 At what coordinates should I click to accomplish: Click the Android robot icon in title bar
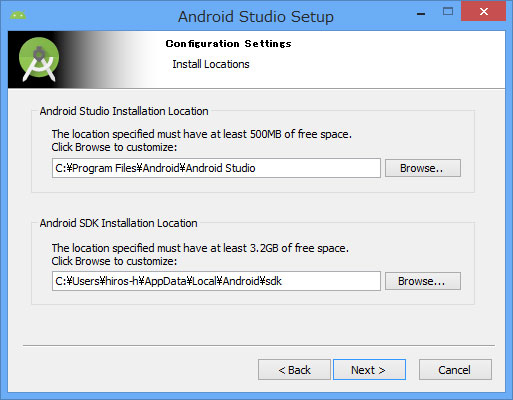(x=18, y=15)
